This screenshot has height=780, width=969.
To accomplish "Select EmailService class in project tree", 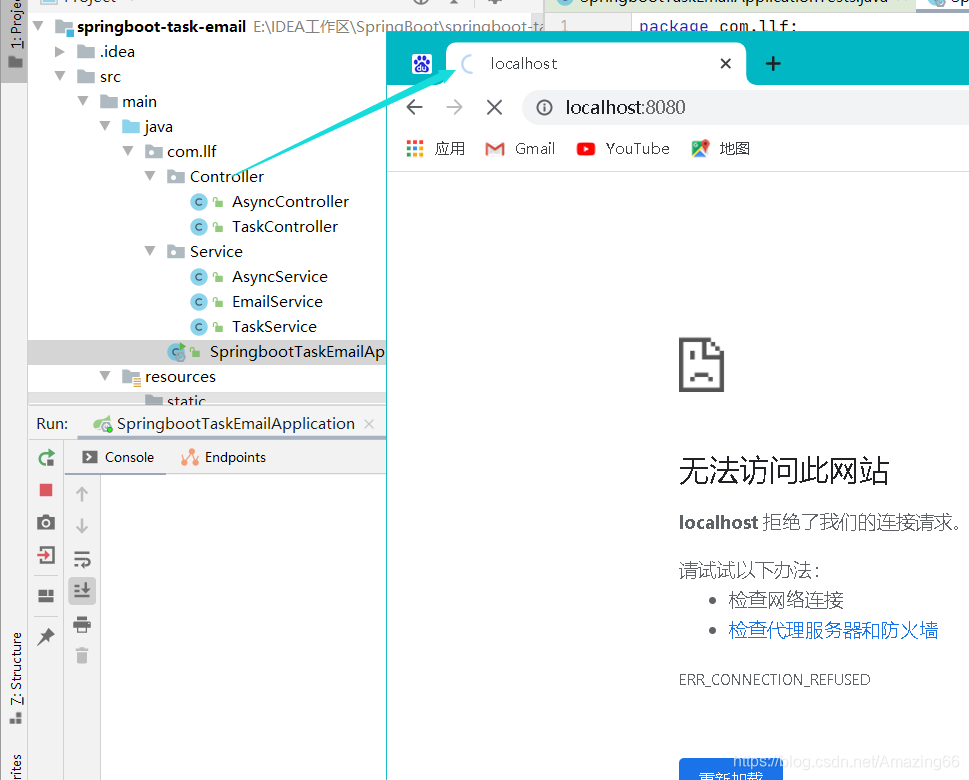I will pyautogui.click(x=277, y=301).
